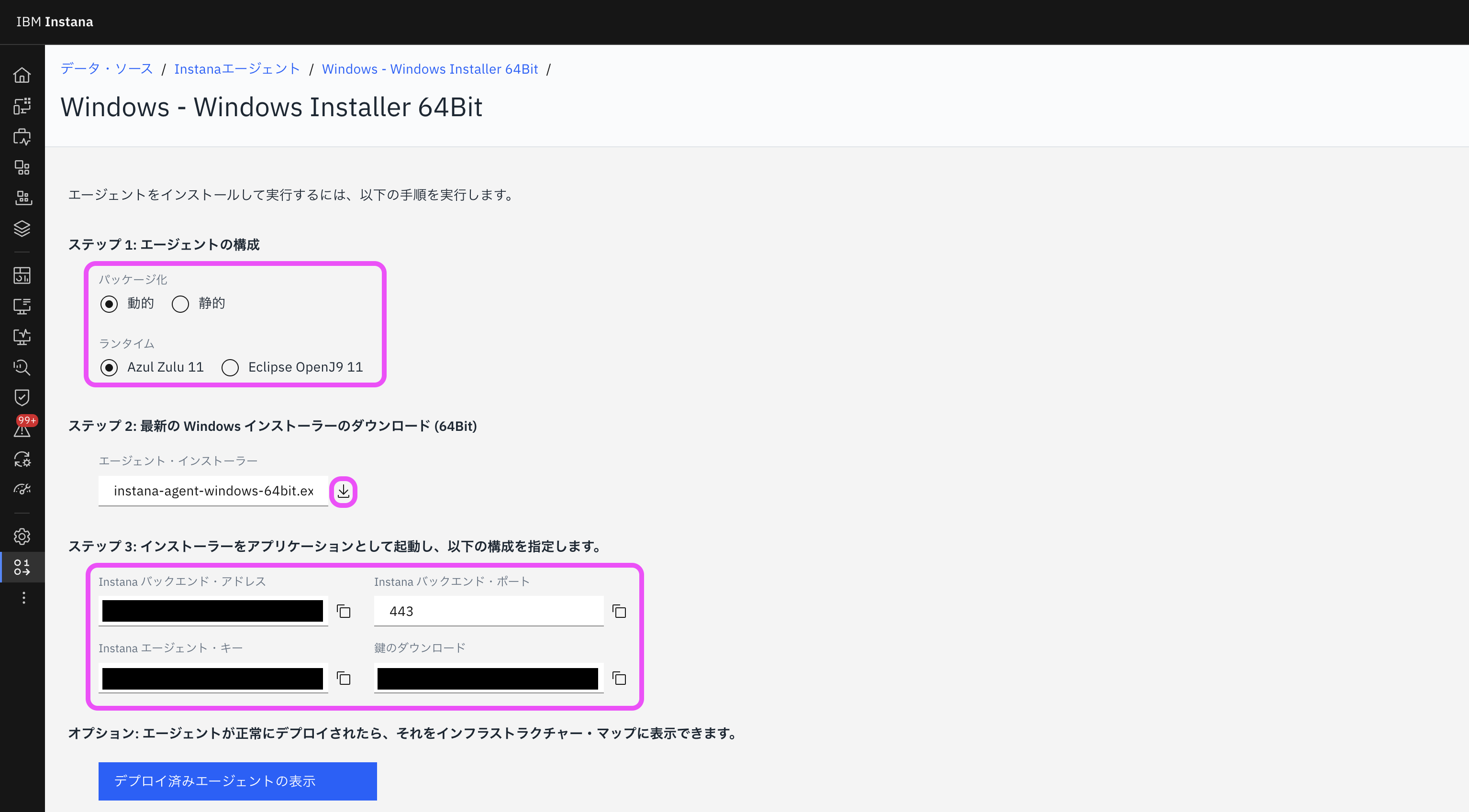Copy the download key (鍵のダウンロード)
Viewport: 1469px width, 812px height.
coord(619,678)
